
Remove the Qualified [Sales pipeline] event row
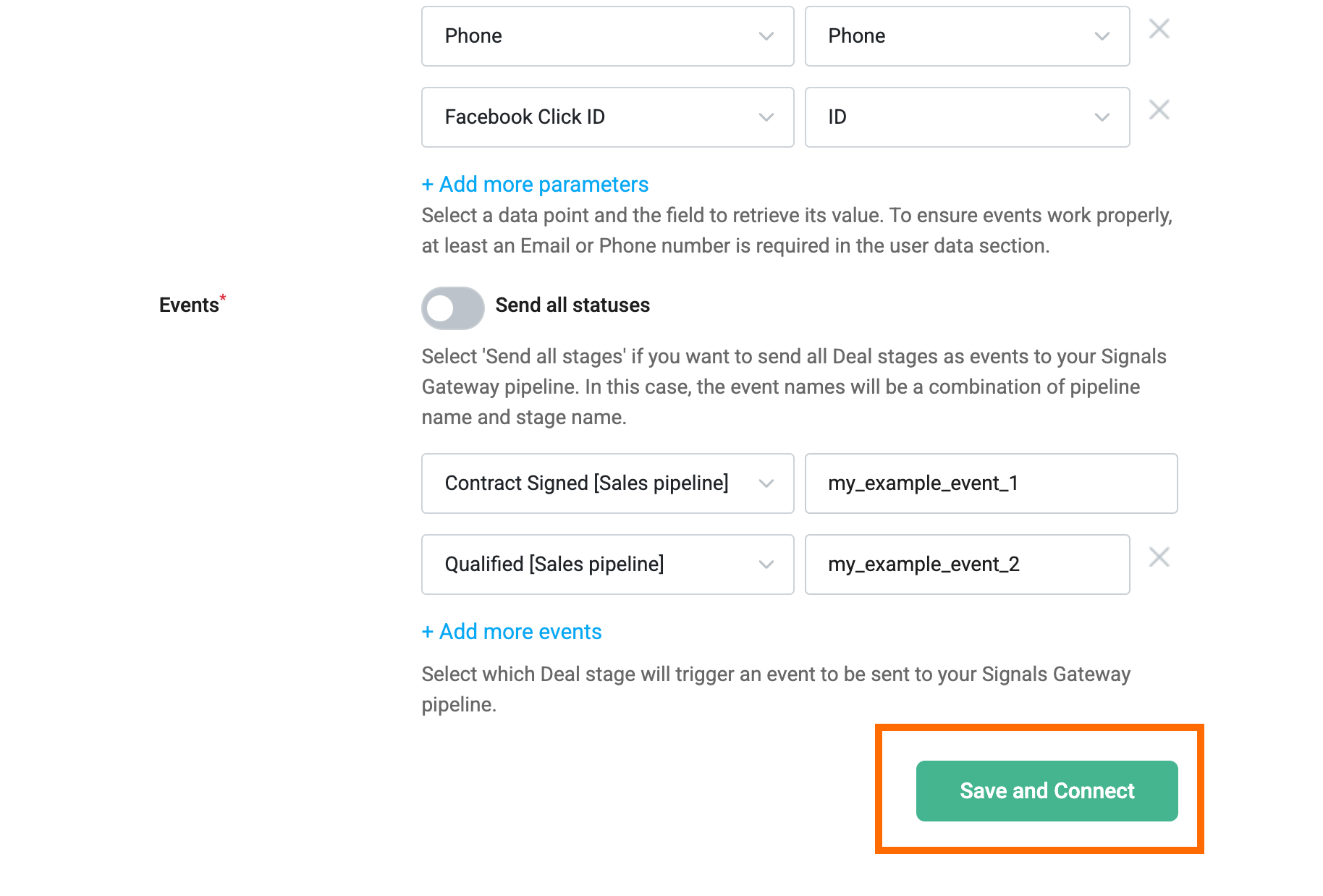1159,557
